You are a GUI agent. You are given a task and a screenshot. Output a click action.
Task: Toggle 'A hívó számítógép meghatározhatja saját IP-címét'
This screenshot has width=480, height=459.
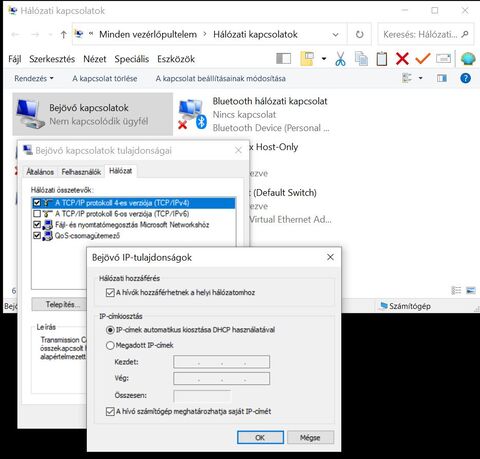tap(110, 411)
